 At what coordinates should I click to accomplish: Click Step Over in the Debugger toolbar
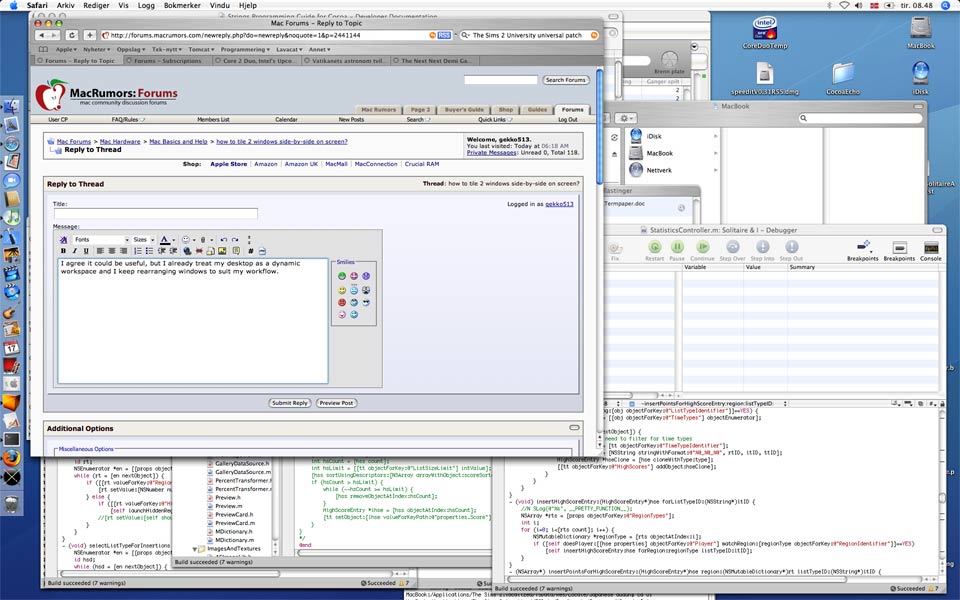732,250
